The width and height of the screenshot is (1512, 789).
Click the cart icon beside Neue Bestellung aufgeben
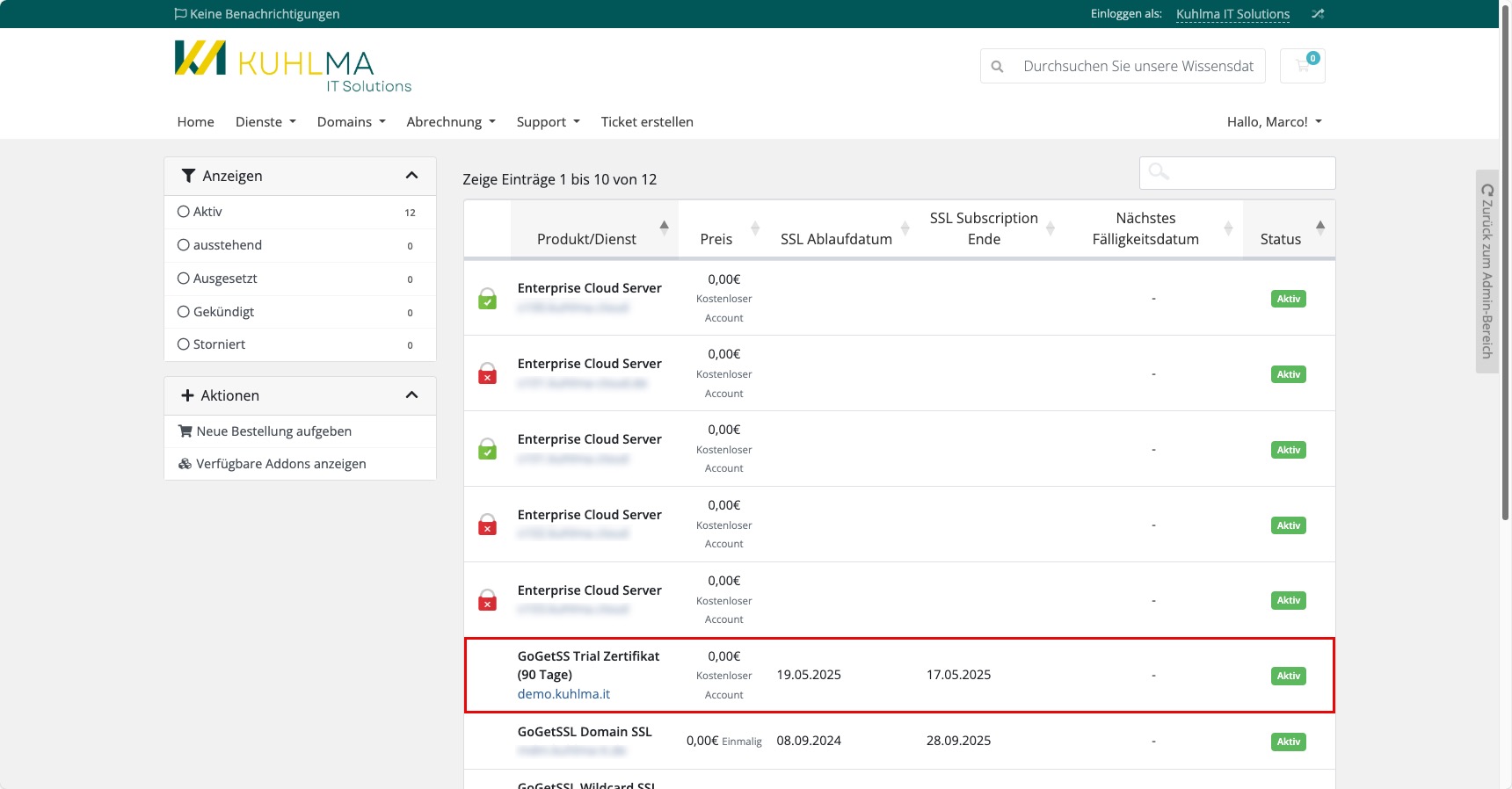tap(185, 431)
